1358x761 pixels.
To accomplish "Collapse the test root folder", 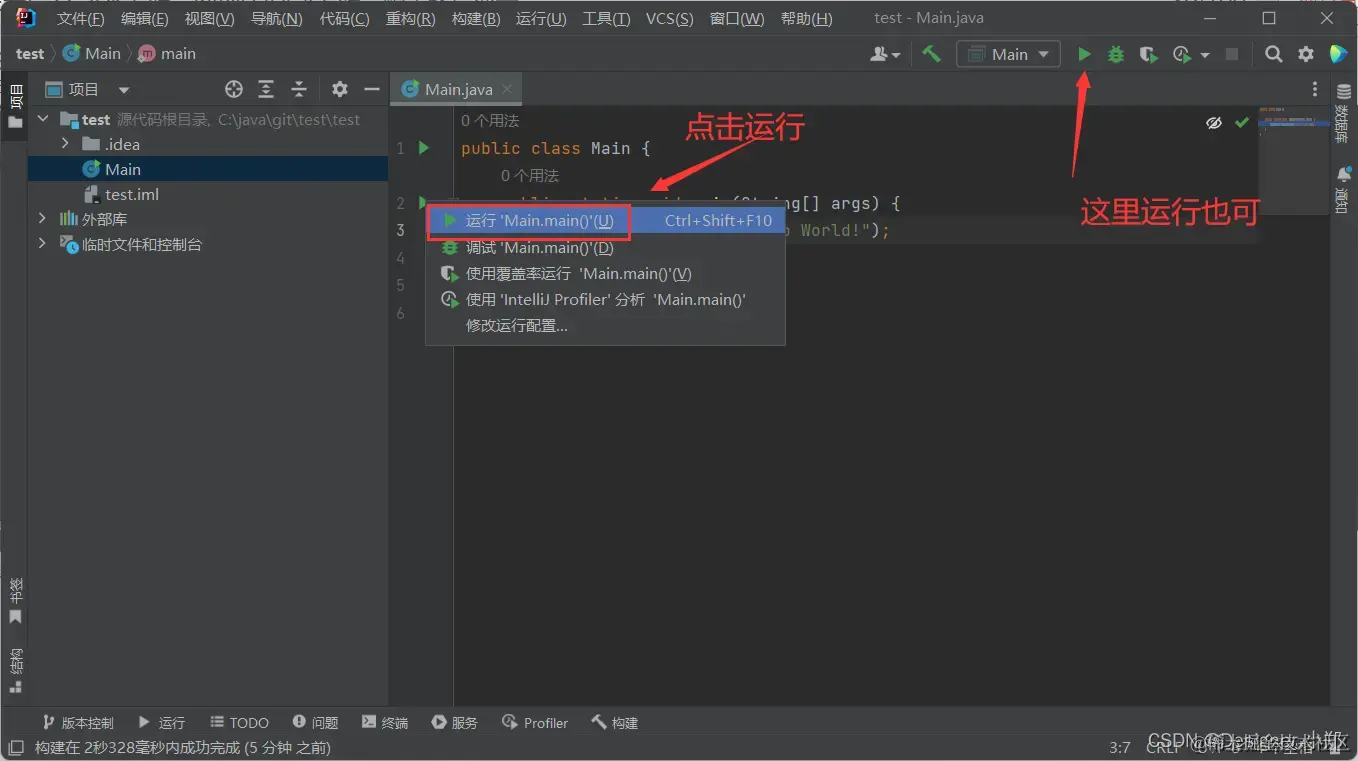I will coord(42,119).
